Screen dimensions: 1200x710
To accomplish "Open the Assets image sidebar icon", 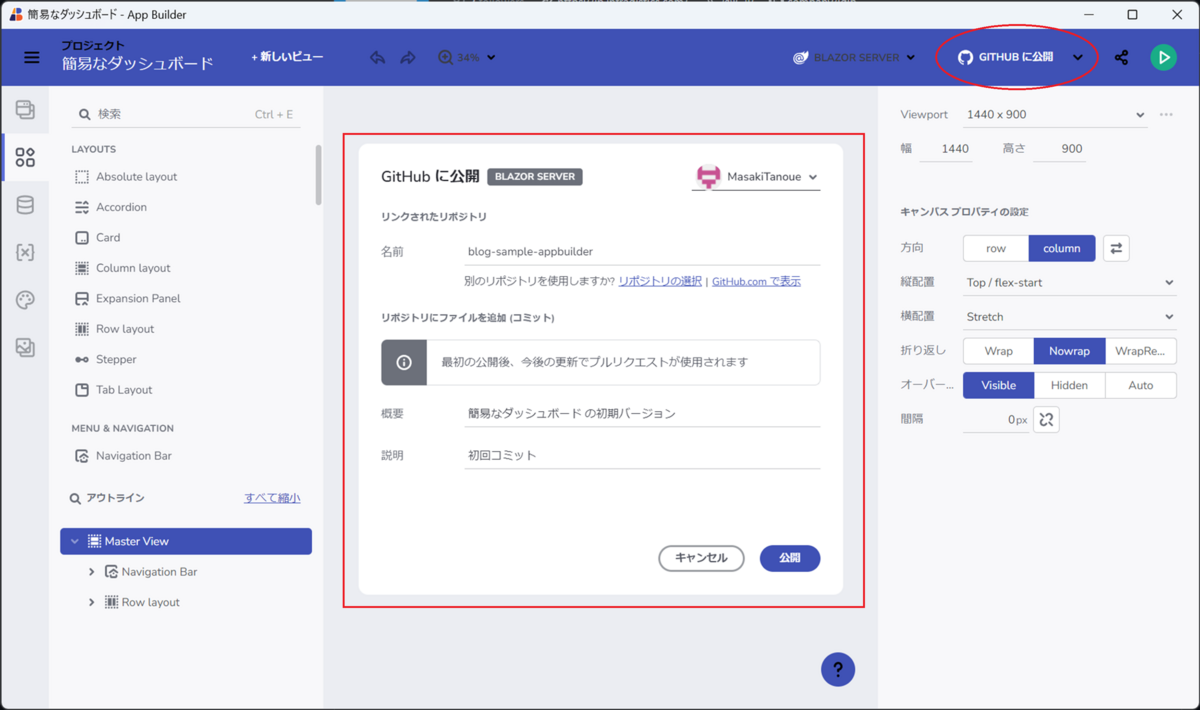I will (25, 347).
